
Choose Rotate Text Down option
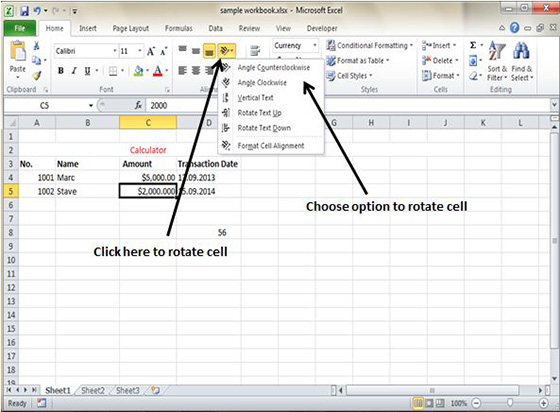(x=270, y=128)
